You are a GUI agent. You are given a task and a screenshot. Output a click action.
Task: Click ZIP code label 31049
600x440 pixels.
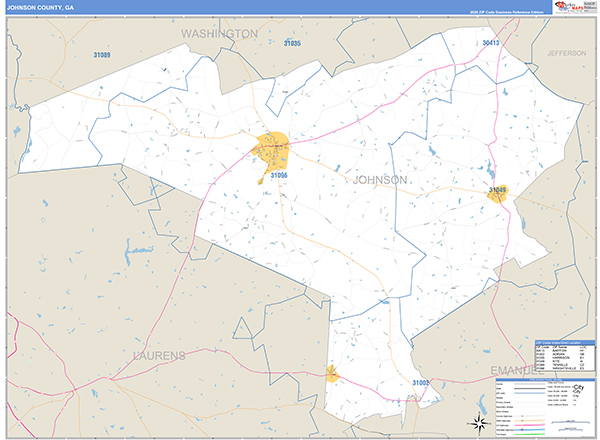497,190
